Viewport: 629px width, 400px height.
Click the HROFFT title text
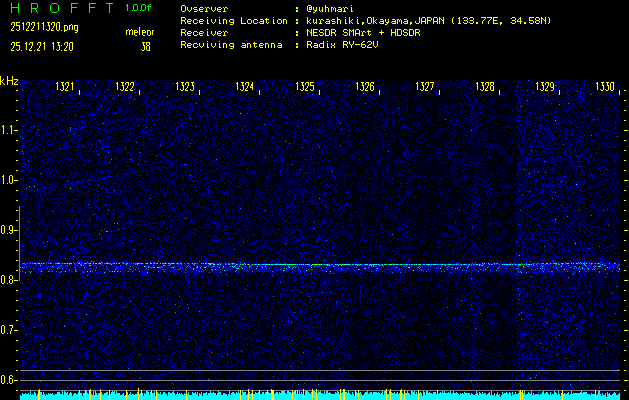tap(60, 8)
